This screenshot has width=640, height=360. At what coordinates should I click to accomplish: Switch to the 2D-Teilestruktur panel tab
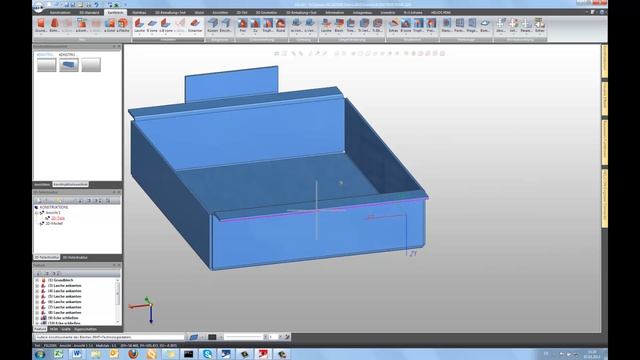click(47, 258)
